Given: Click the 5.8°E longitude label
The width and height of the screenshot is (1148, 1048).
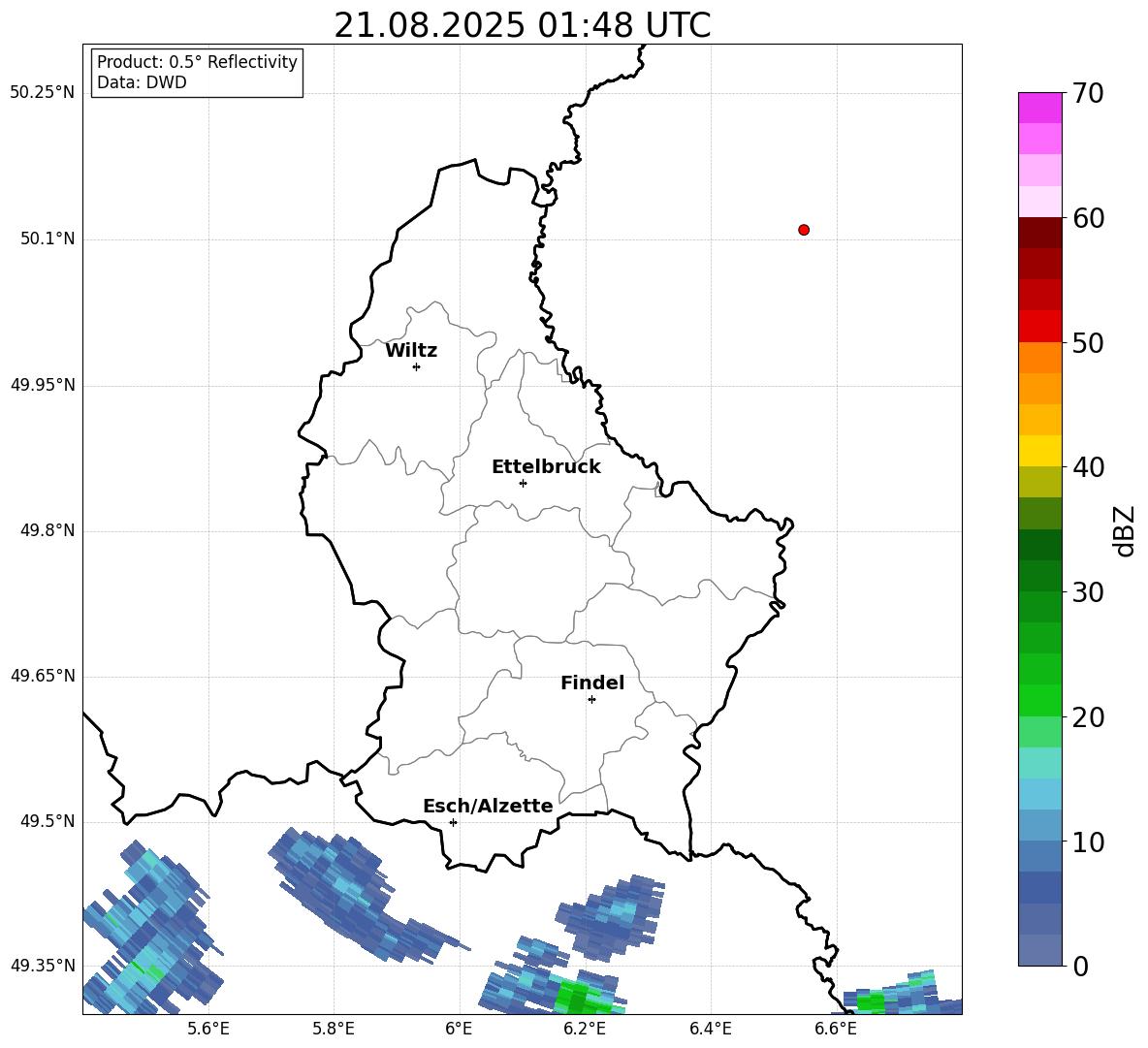Looking at the screenshot, I should [x=334, y=1029].
